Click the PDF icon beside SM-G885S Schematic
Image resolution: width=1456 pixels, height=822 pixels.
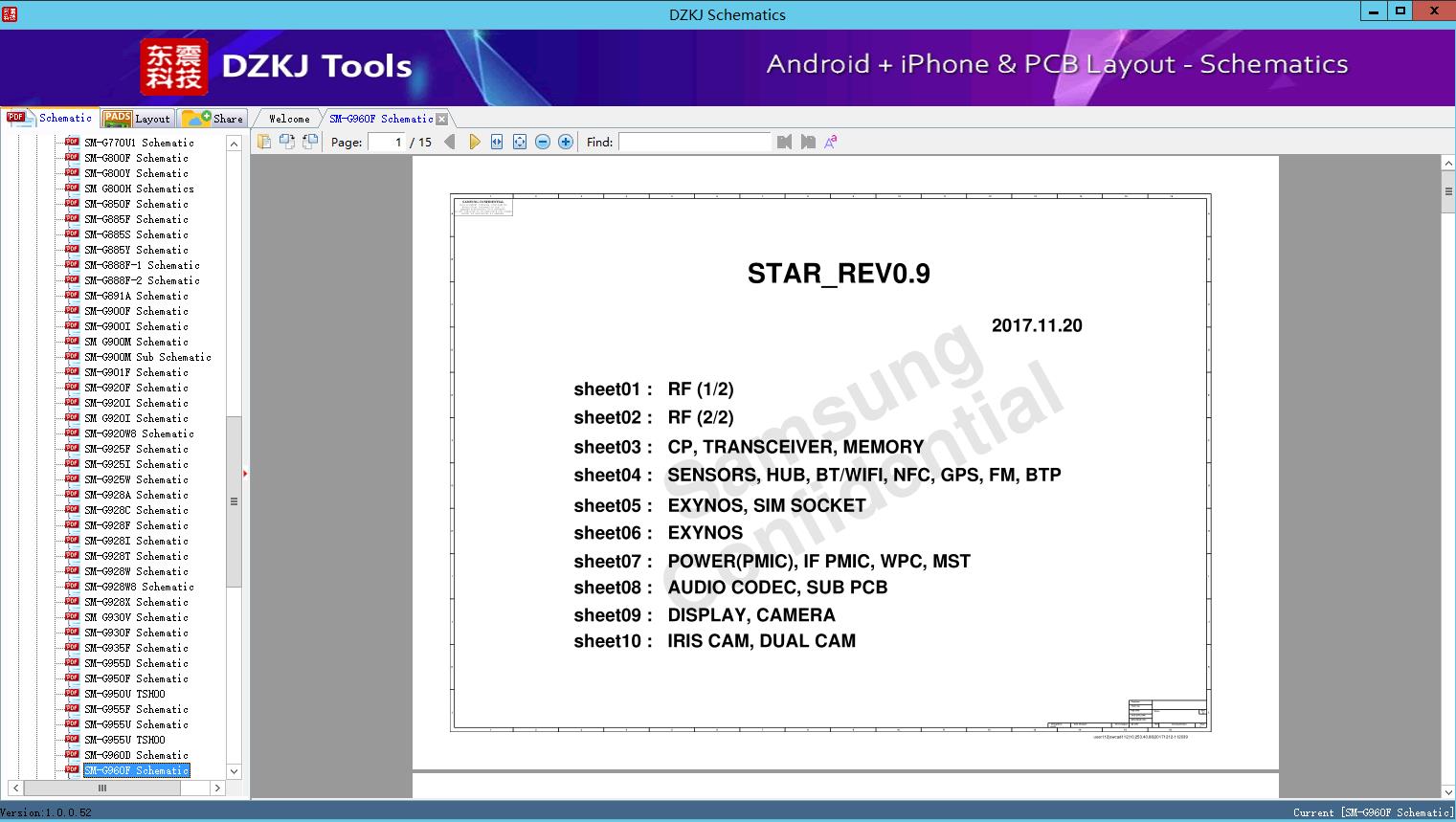coord(72,233)
